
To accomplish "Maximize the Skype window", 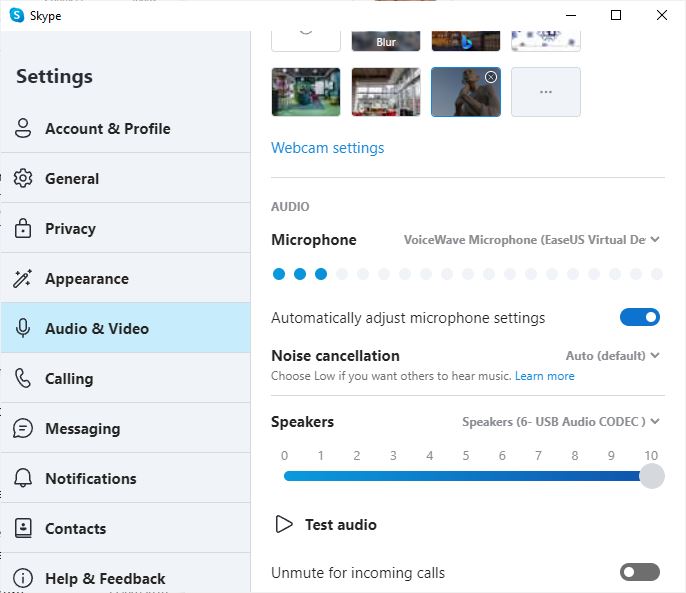I will [x=616, y=15].
